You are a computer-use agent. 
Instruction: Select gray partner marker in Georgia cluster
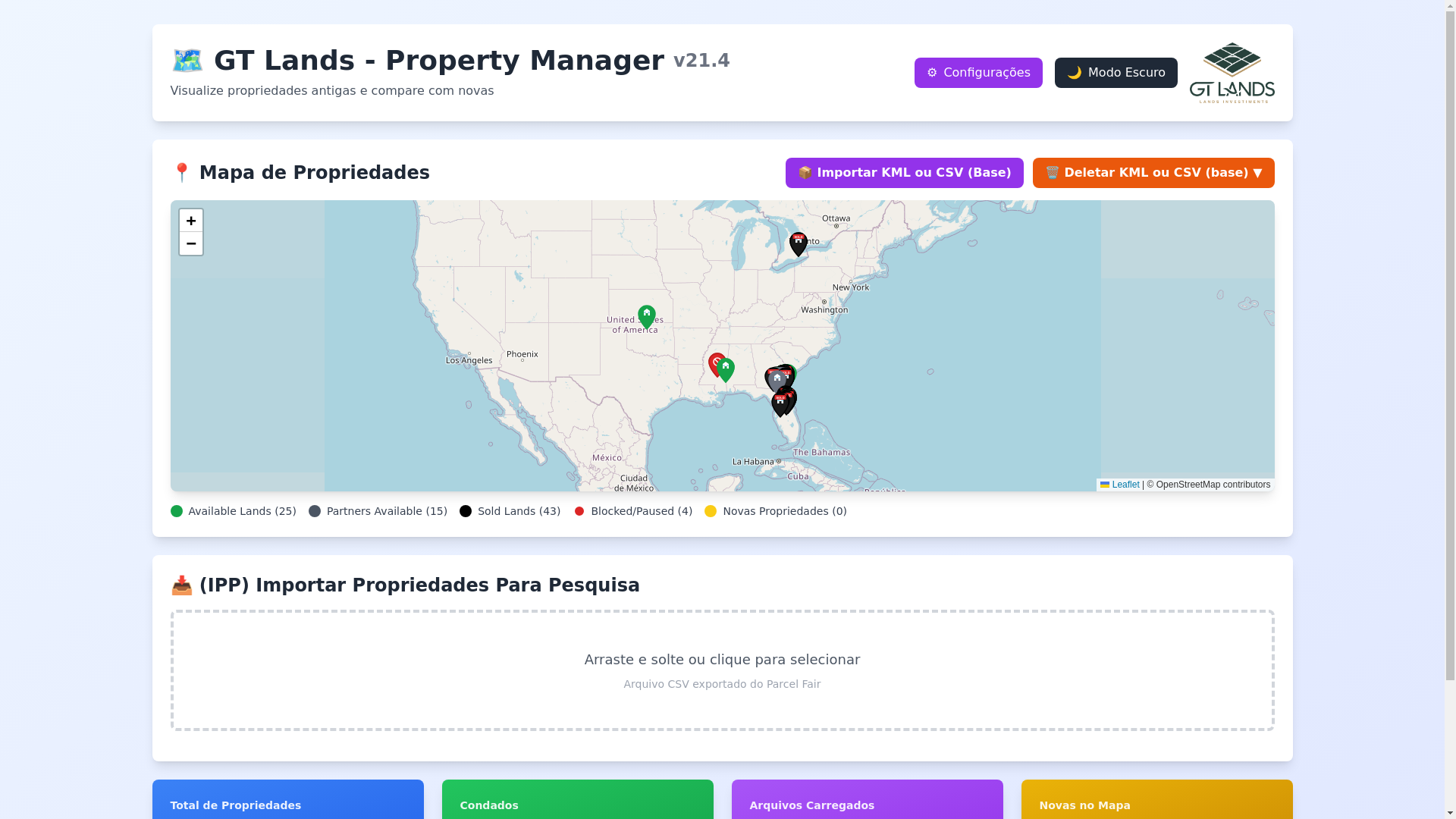click(777, 381)
